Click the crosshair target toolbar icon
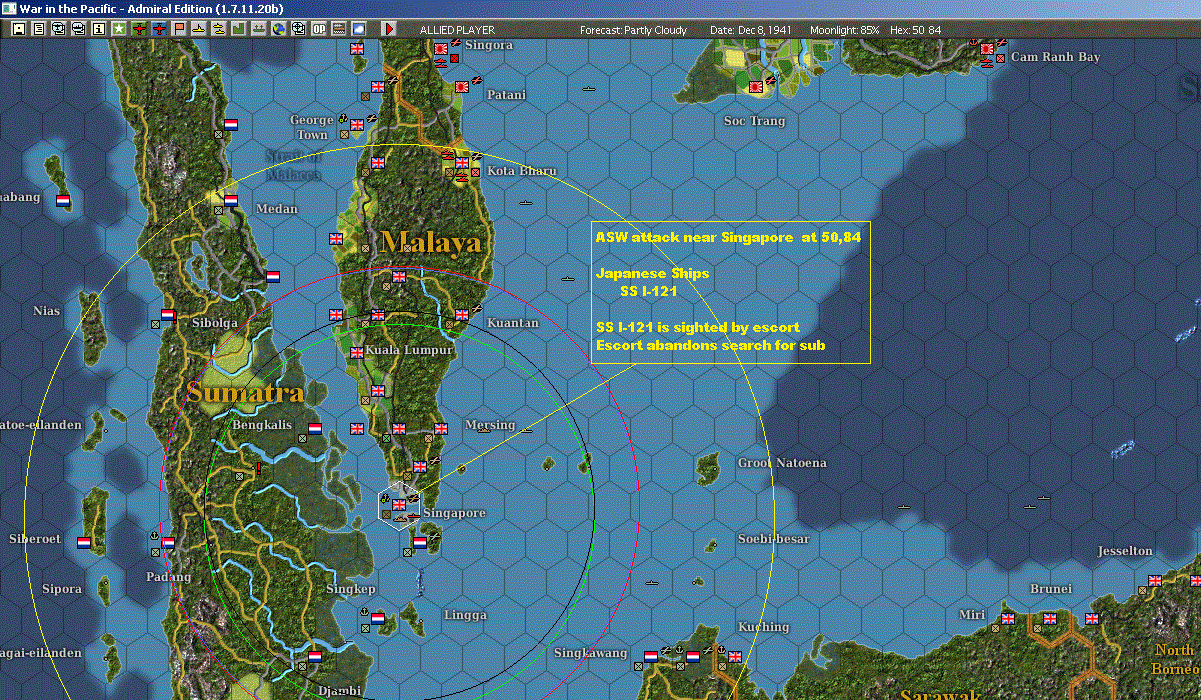 click(298, 29)
